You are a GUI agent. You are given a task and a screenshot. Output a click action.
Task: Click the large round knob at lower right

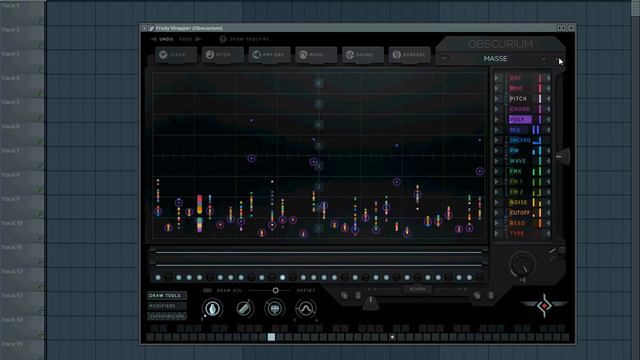pyautogui.click(x=522, y=264)
